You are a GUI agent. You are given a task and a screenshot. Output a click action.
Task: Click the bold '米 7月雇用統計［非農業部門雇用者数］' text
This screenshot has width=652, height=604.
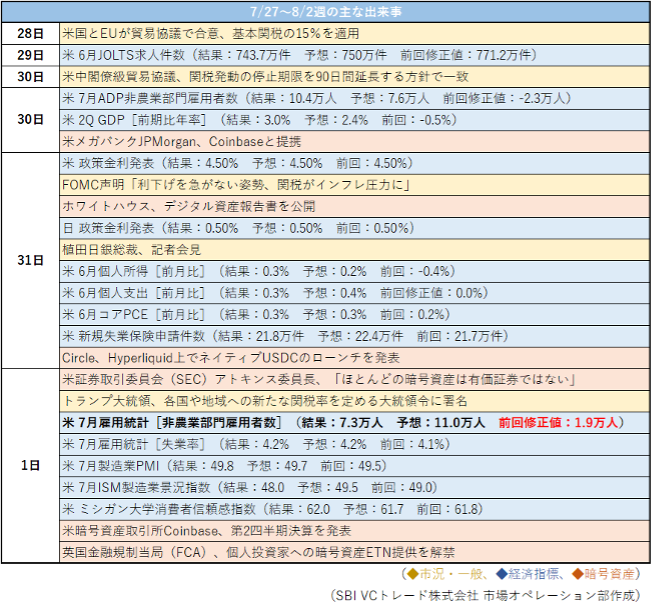[x=172, y=423]
